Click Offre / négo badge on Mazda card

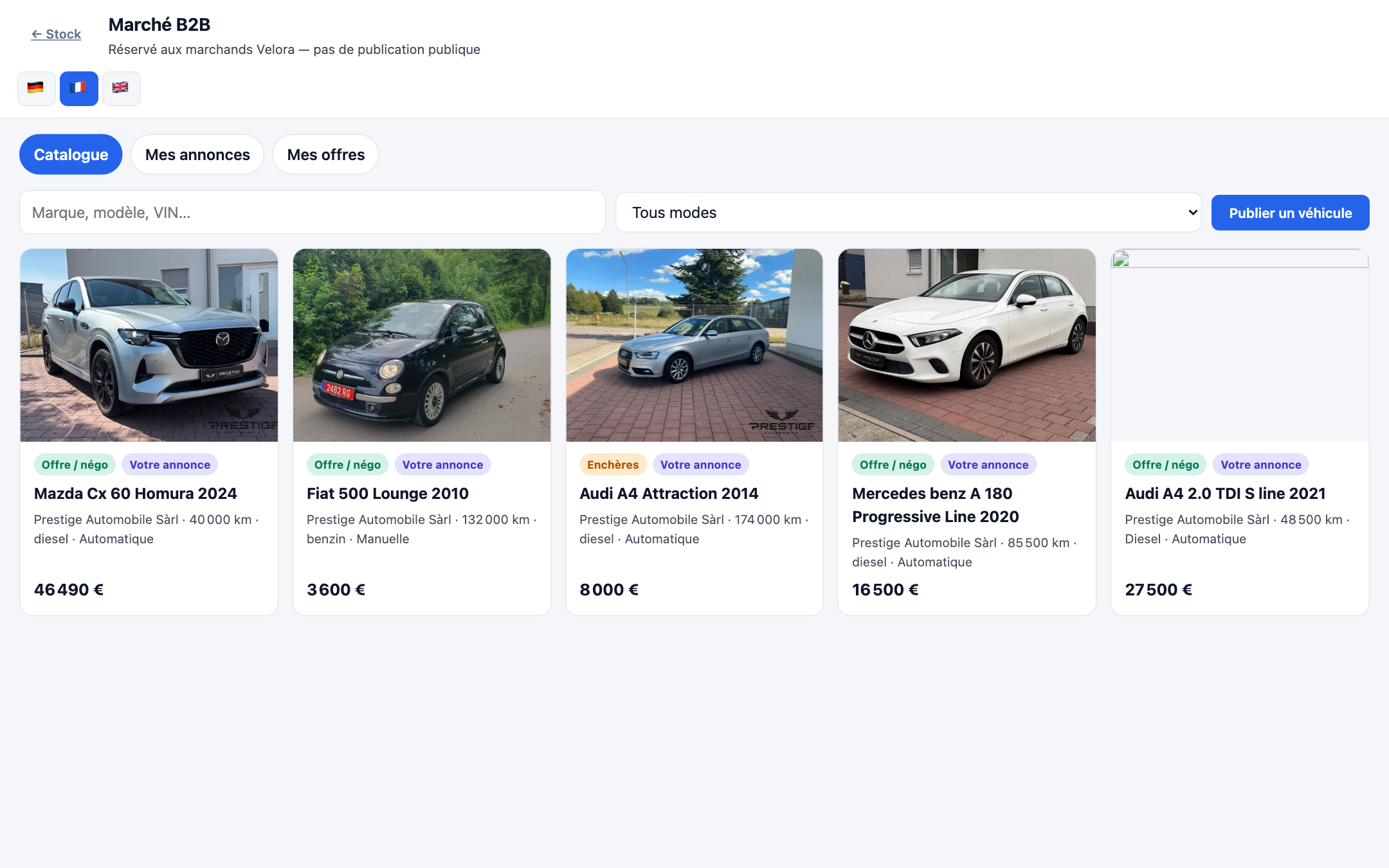pos(75,464)
